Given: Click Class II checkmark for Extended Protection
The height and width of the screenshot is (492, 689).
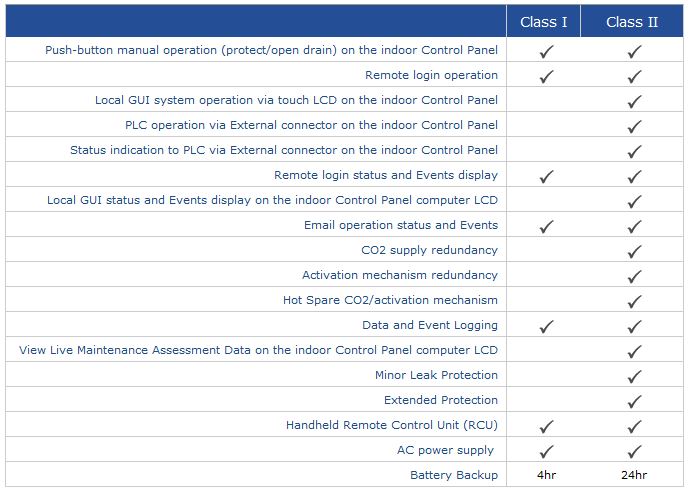Looking at the screenshot, I should [x=634, y=401].
